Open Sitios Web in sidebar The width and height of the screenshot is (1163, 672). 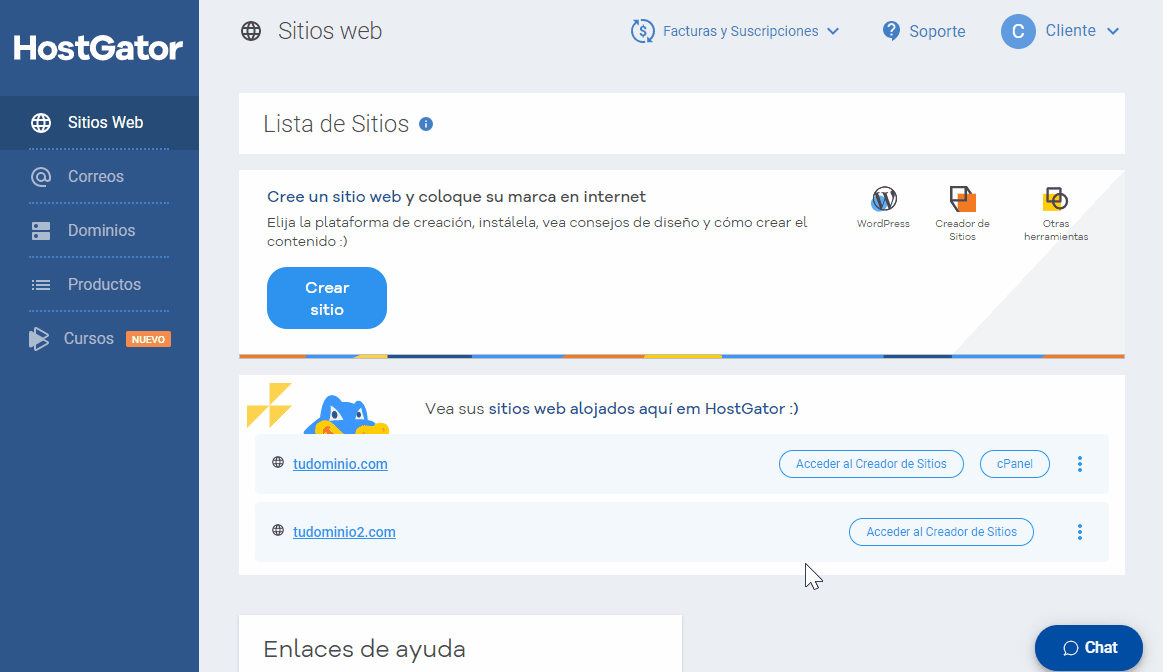point(99,122)
